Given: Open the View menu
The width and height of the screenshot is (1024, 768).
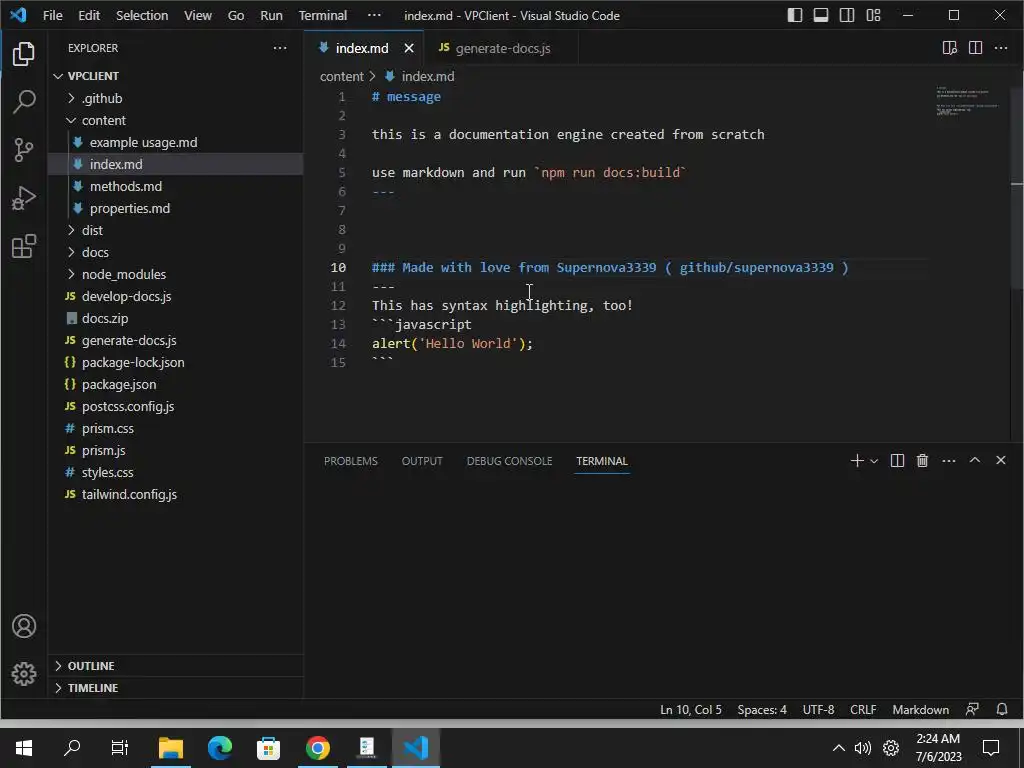Looking at the screenshot, I should 197,15.
